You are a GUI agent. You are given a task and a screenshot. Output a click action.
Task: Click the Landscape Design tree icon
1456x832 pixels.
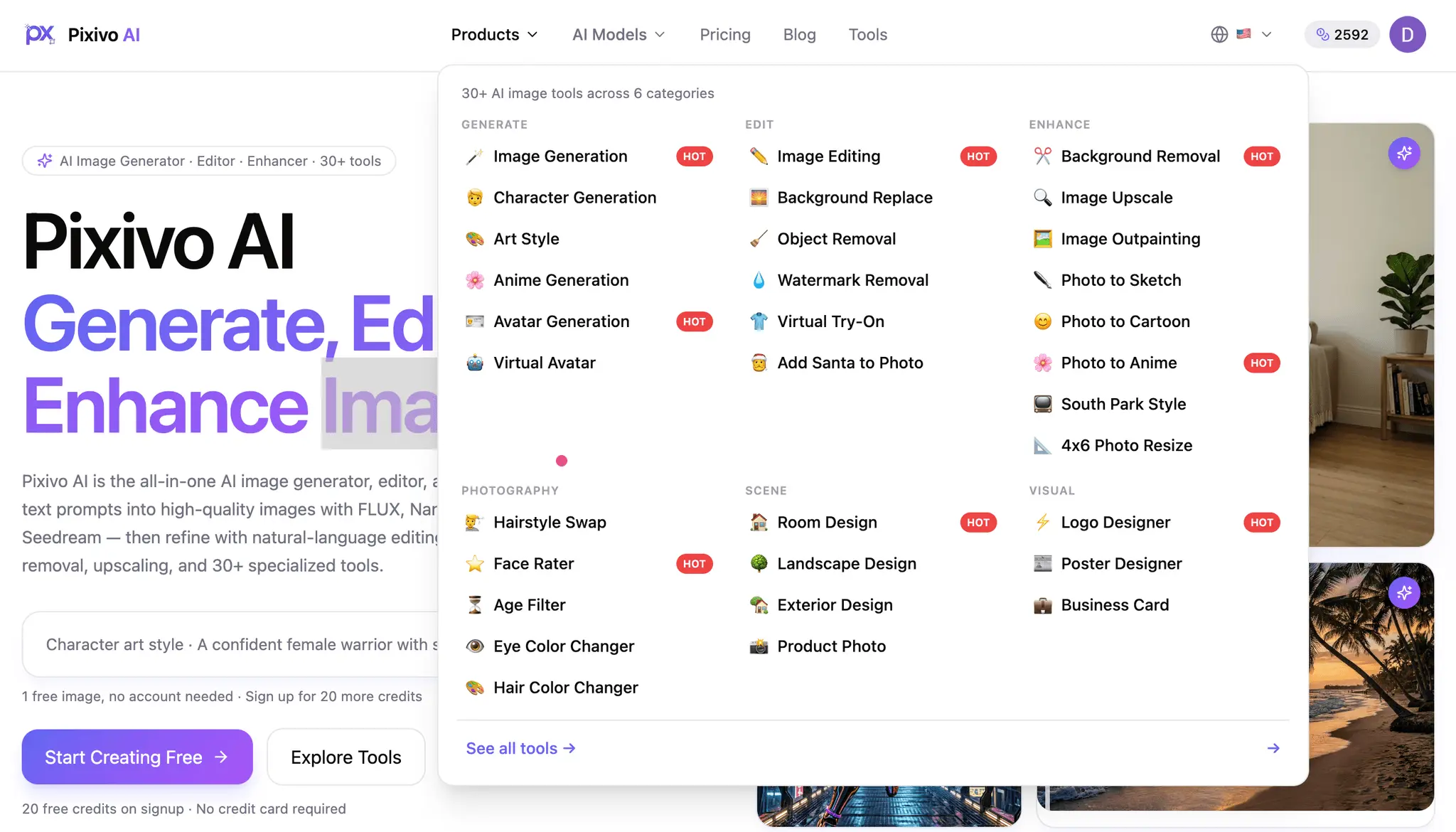[x=759, y=564]
